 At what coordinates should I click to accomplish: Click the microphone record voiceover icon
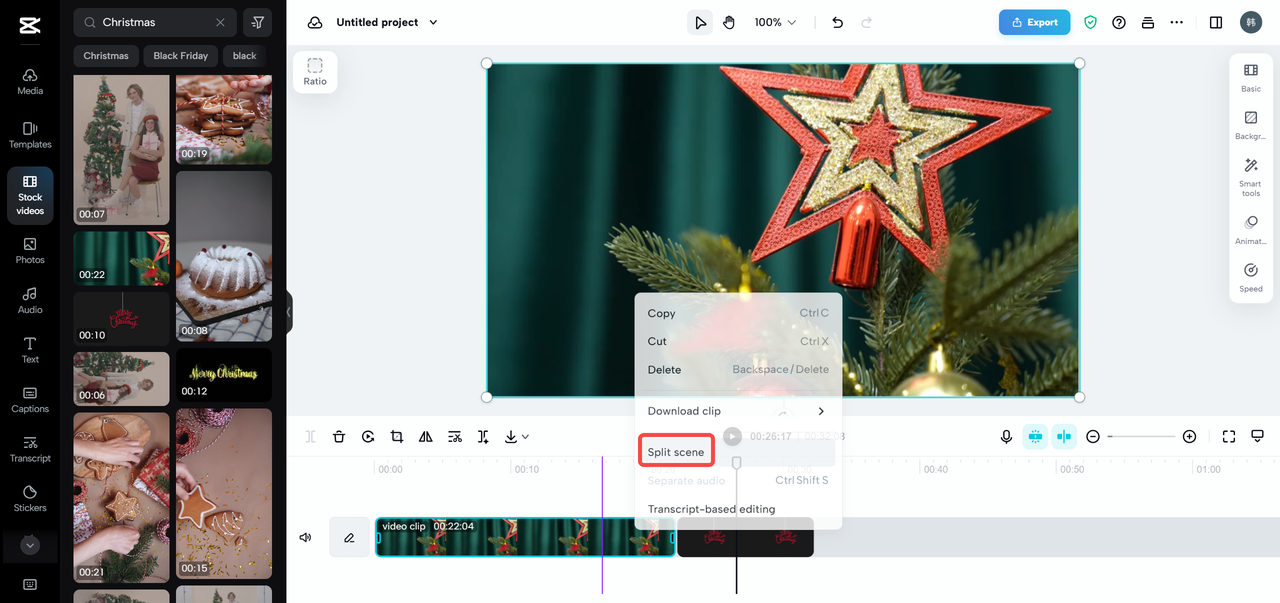click(x=1006, y=437)
